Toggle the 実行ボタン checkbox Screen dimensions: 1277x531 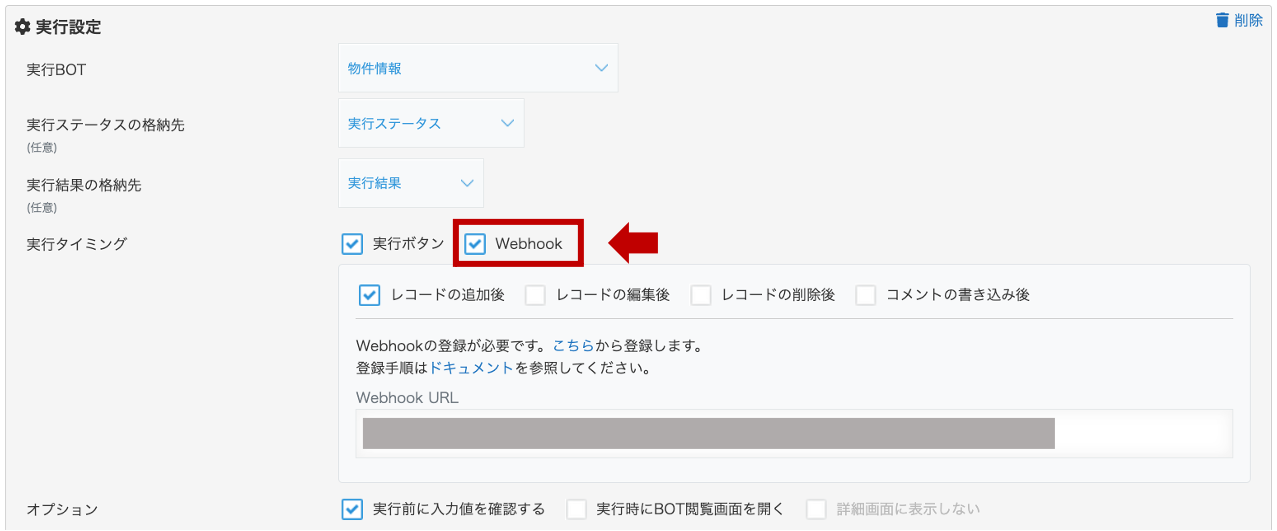(352, 243)
